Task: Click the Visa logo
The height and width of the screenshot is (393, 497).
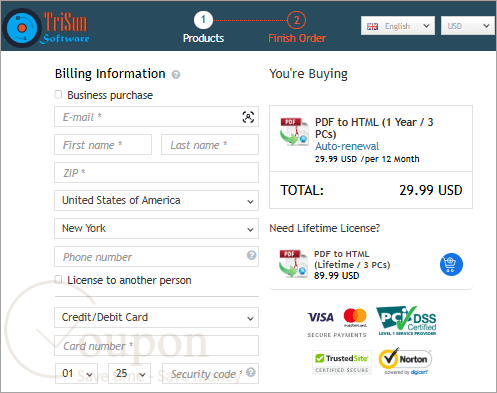Action: 320,317
